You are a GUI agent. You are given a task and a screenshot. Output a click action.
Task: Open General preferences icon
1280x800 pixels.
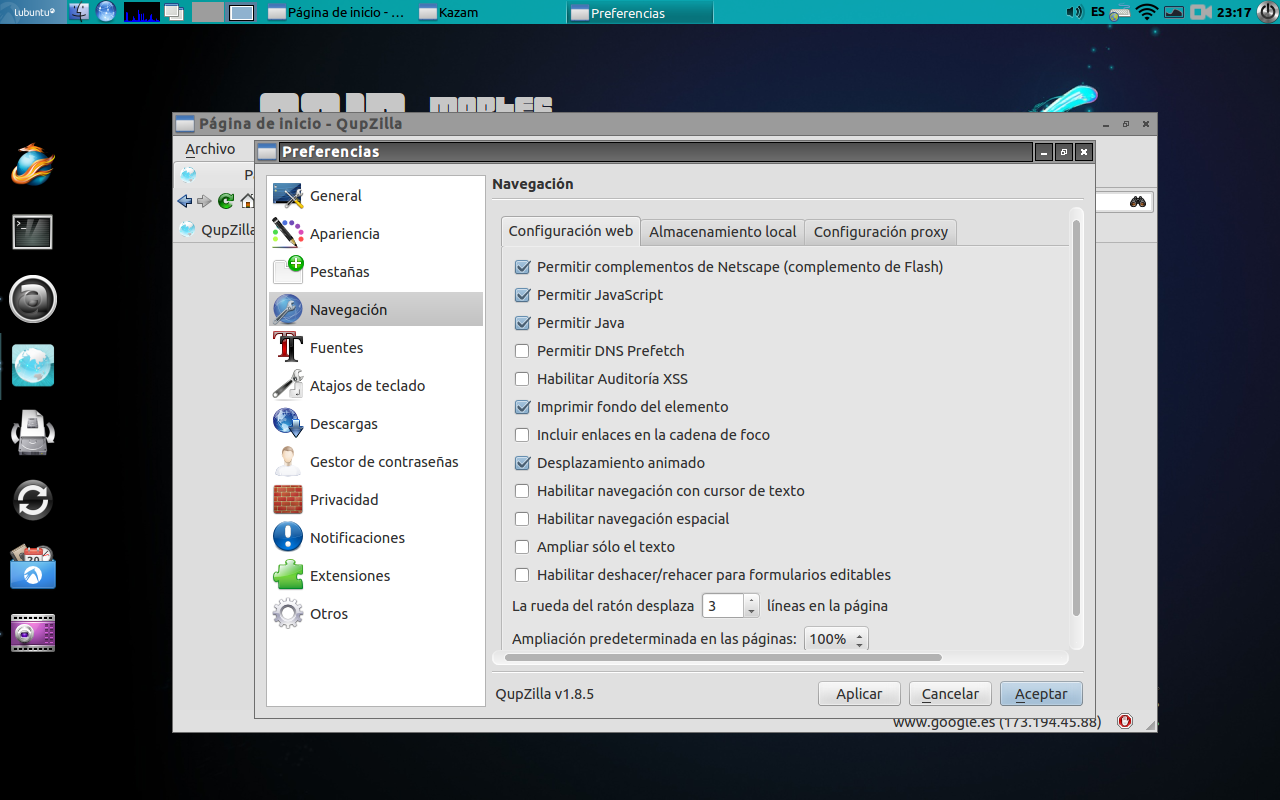pyautogui.click(x=288, y=196)
